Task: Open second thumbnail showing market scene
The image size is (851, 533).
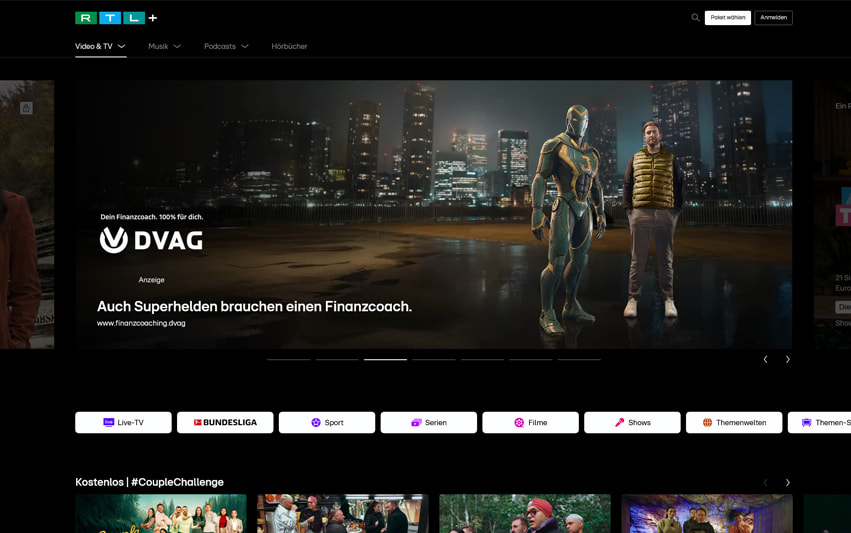Action: (x=343, y=513)
